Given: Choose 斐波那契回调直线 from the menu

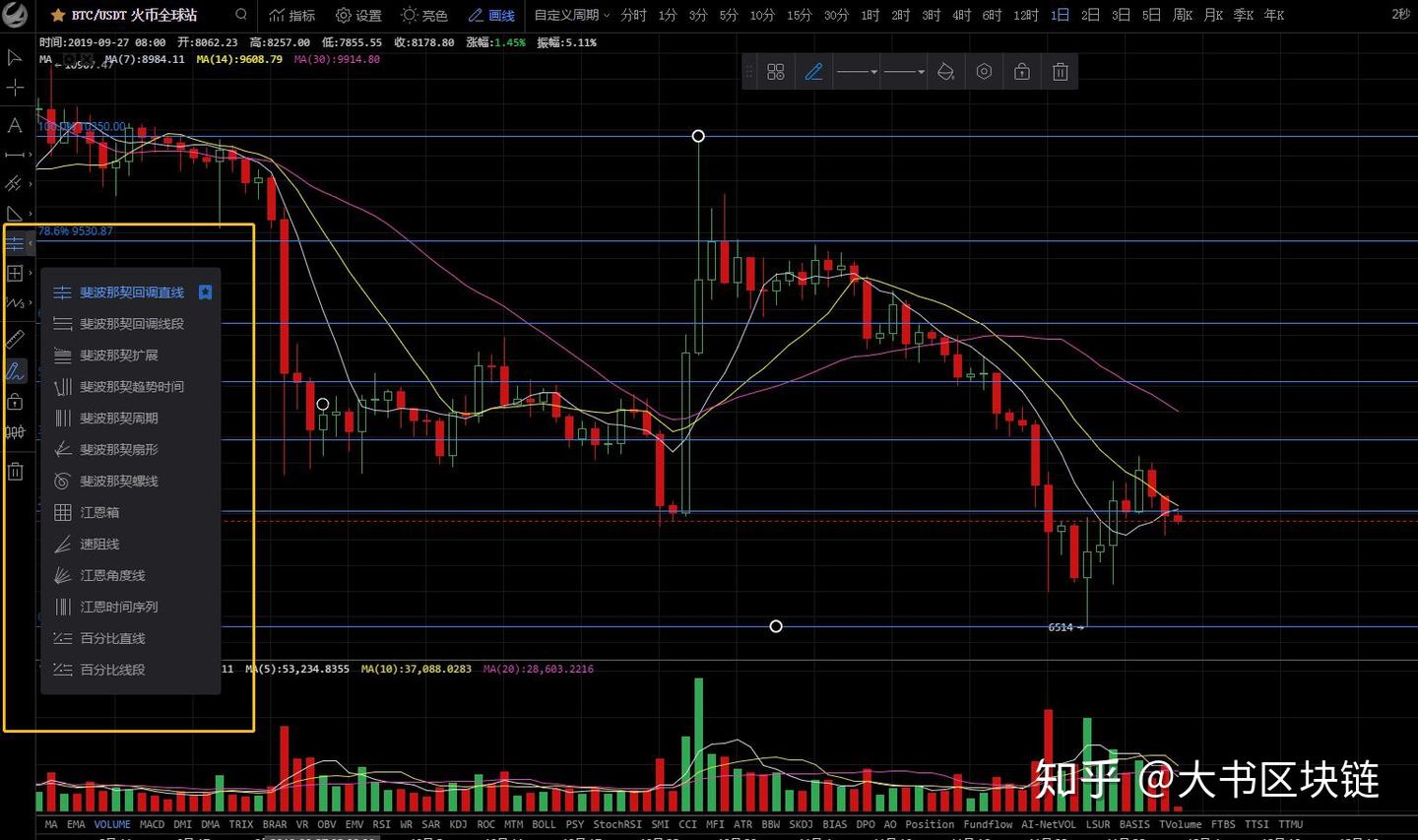Looking at the screenshot, I should click(131, 292).
